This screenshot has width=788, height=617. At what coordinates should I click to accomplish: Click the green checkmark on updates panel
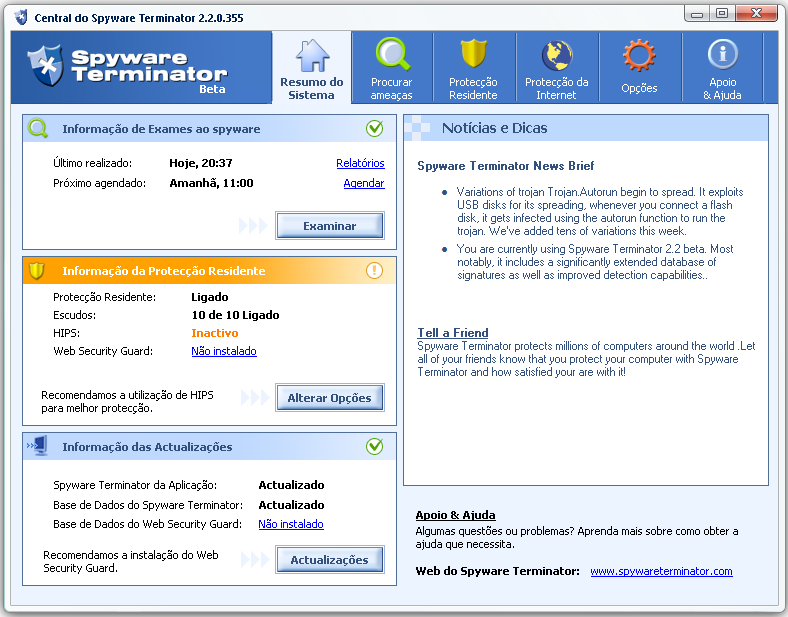(374, 446)
